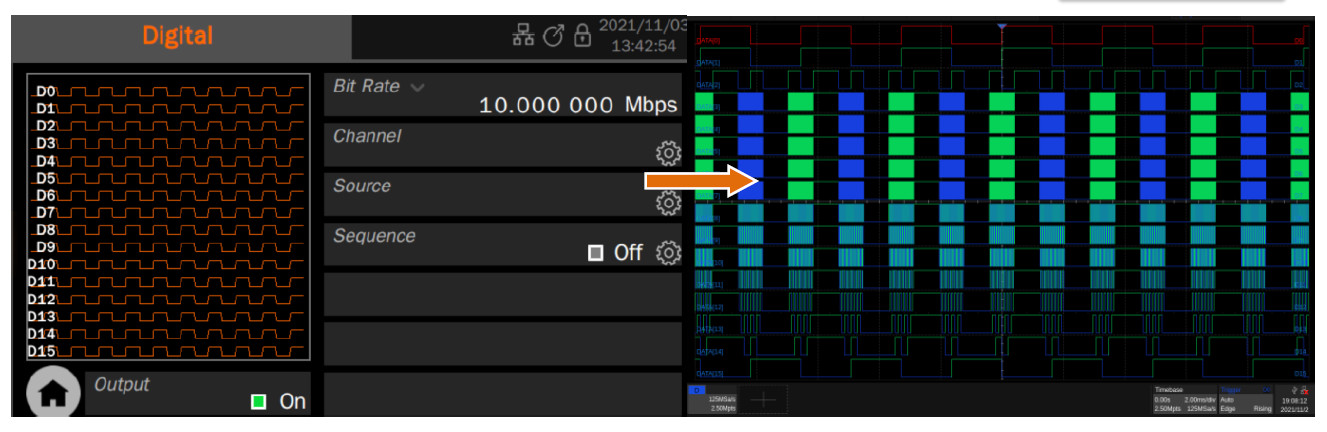The height and width of the screenshot is (432, 1327).
Task: Edit the 10.000 000 Mbps bit rate value
Action: click(x=577, y=105)
